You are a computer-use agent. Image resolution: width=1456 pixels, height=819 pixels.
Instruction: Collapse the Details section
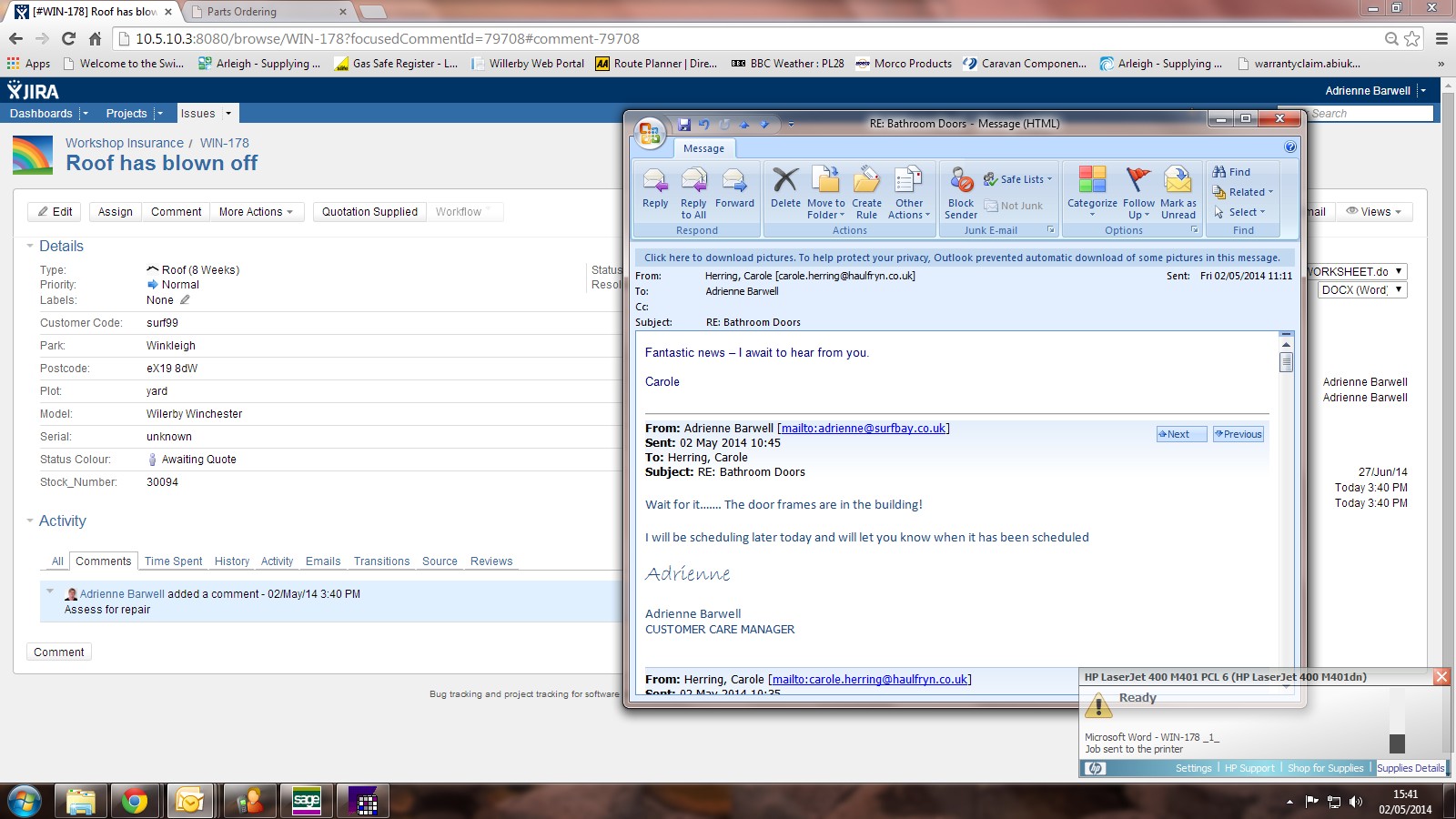[30, 246]
